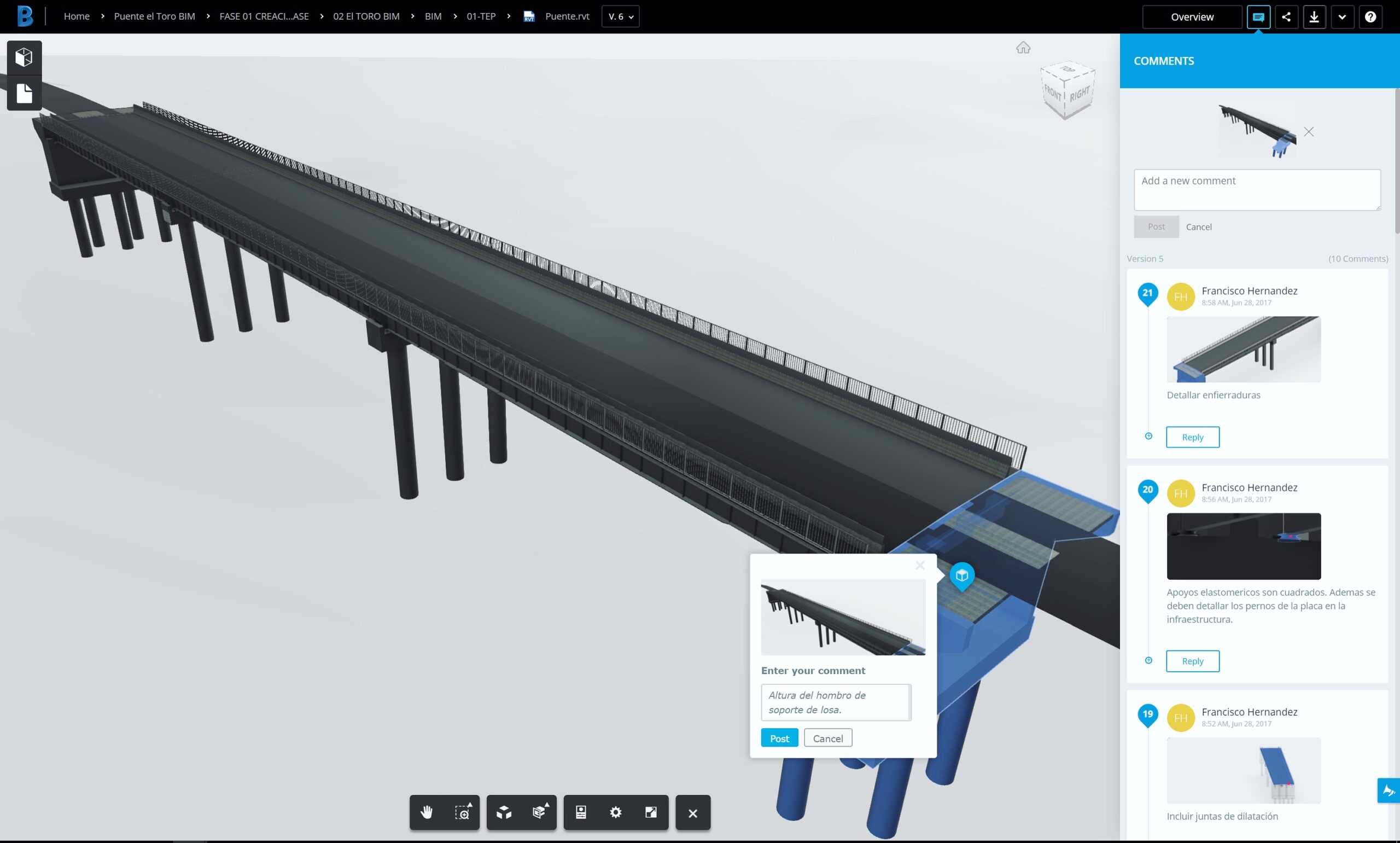Open the sheets document sidebar icon
1400x843 pixels.
tap(24, 94)
